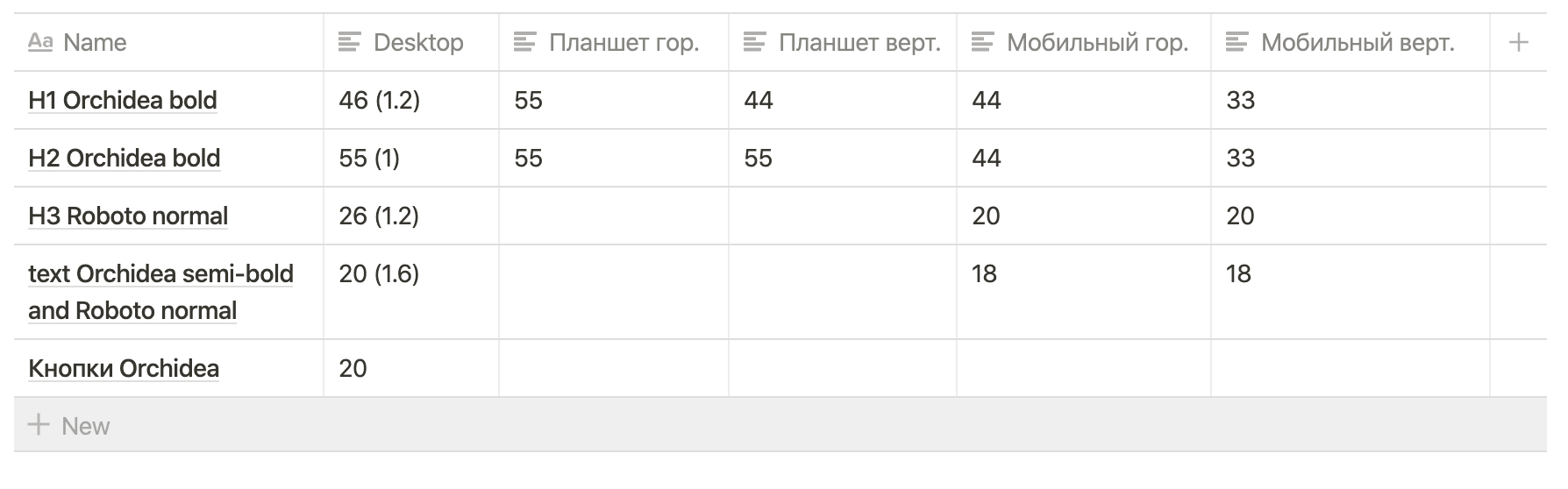The width and height of the screenshot is (1568, 489).
Task: Add a new row with New
Action: (x=780, y=426)
